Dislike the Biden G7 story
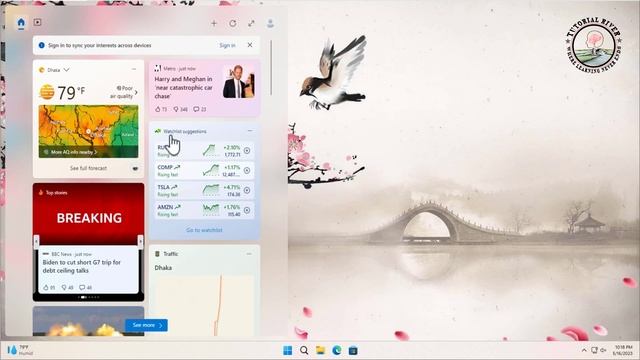The width and height of the screenshot is (640, 360). point(67,287)
